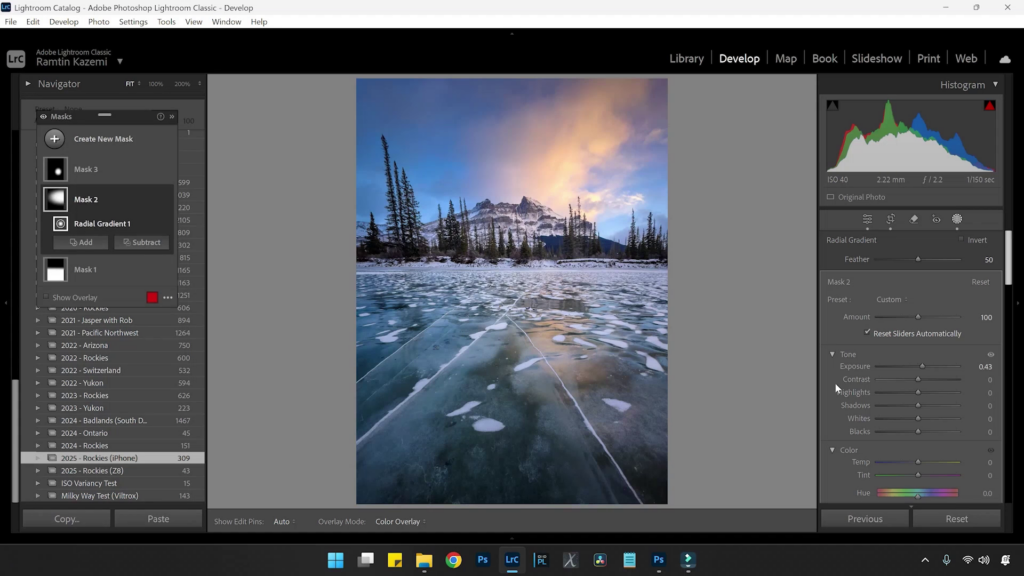
Task: Choose the Red Eye correction tool
Action: (936, 219)
